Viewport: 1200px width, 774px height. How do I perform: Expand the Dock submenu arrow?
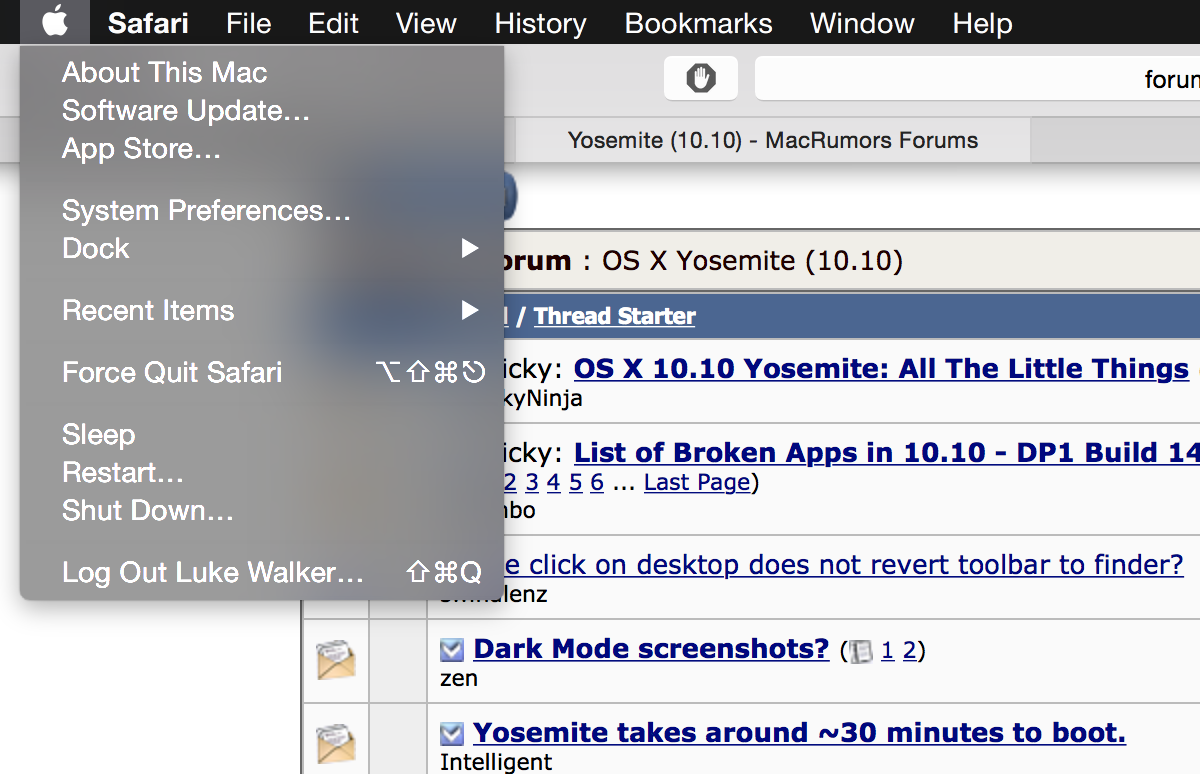(x=469, y=248)
